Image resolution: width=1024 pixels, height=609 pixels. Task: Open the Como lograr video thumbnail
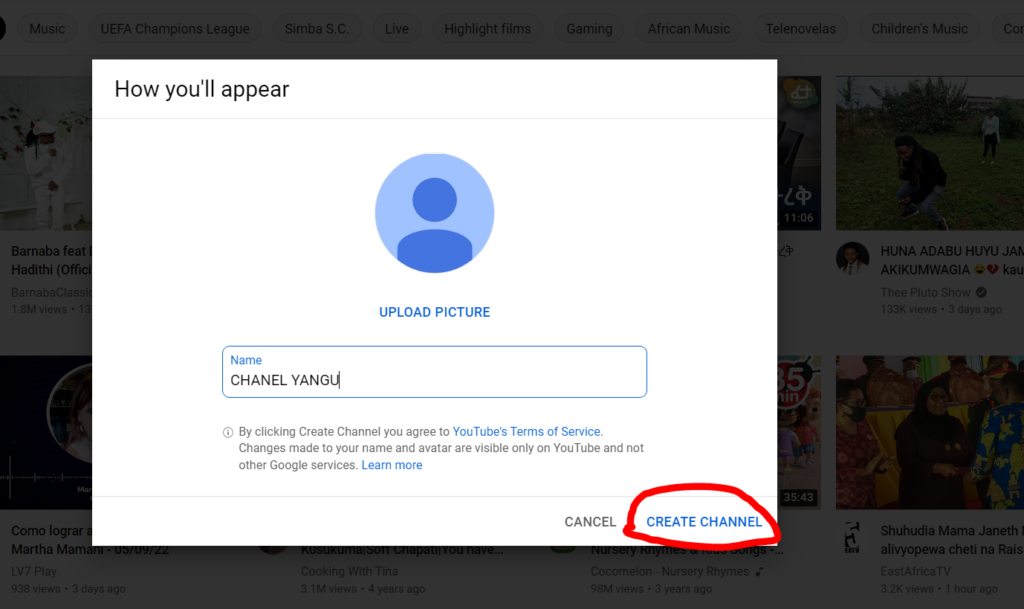46,432
